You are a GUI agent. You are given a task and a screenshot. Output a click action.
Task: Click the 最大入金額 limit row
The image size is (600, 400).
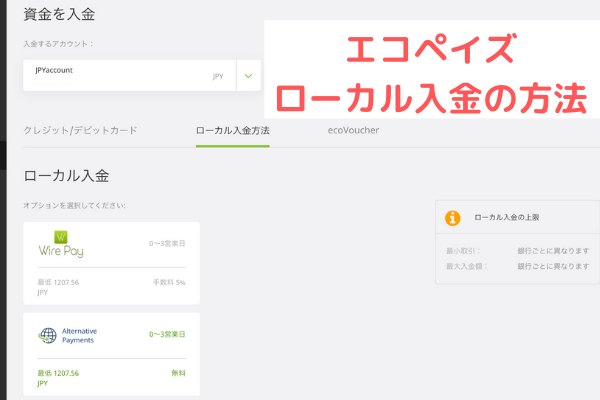click(517, 266)
